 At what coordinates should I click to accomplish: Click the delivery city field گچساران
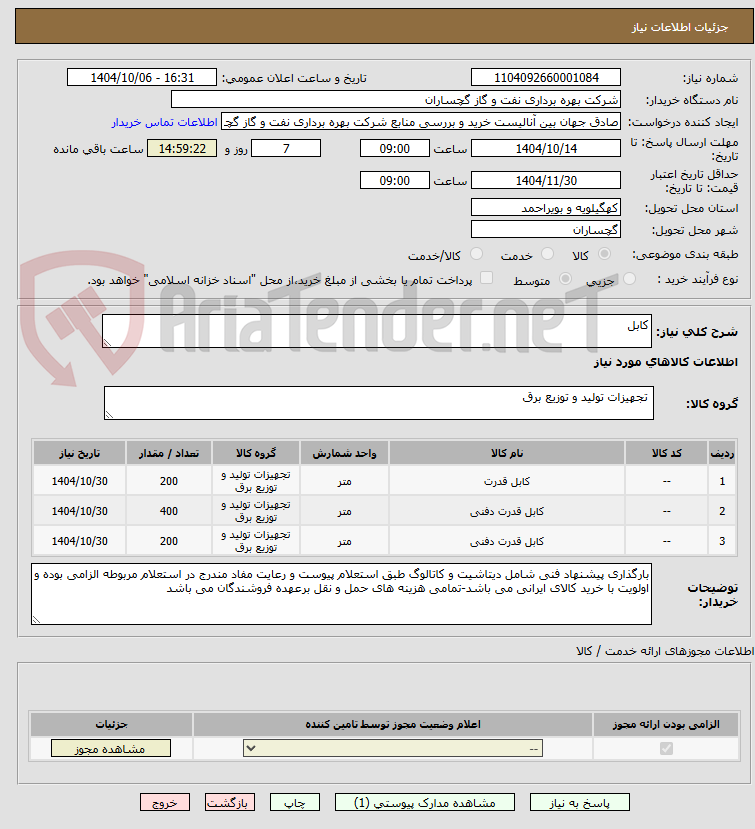[546, 230]
